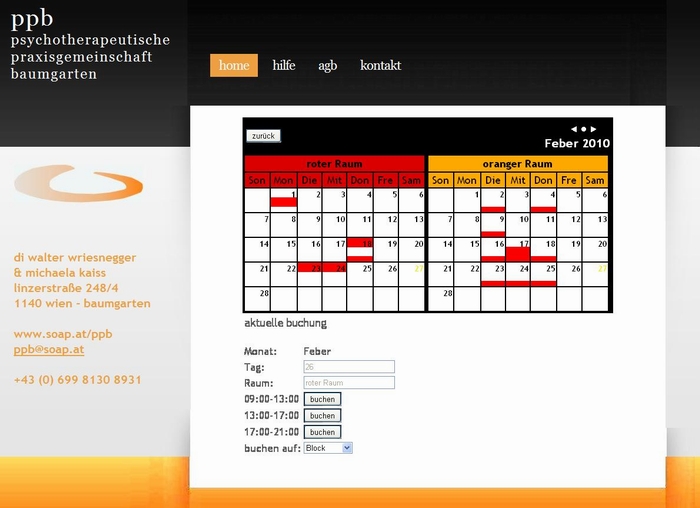Go to the previous month arrow
The width and height of the screenshot is (700, 508).
(573, 129)
